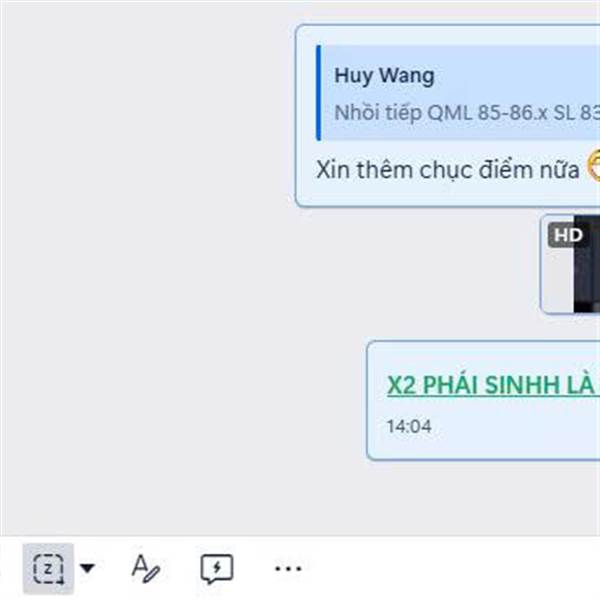Click the blank toolbar area right of ellipsis
600x600 pixels.
452,569
